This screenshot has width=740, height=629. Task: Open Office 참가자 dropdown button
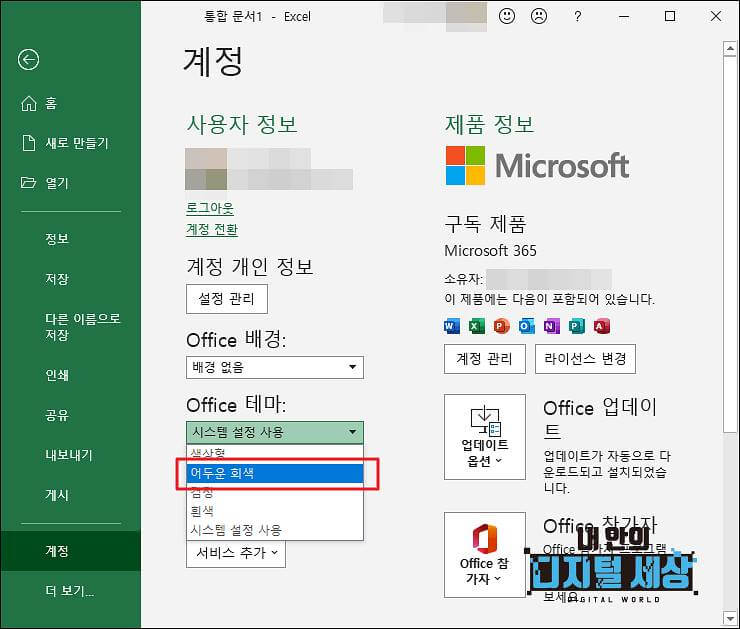point(485,555)
